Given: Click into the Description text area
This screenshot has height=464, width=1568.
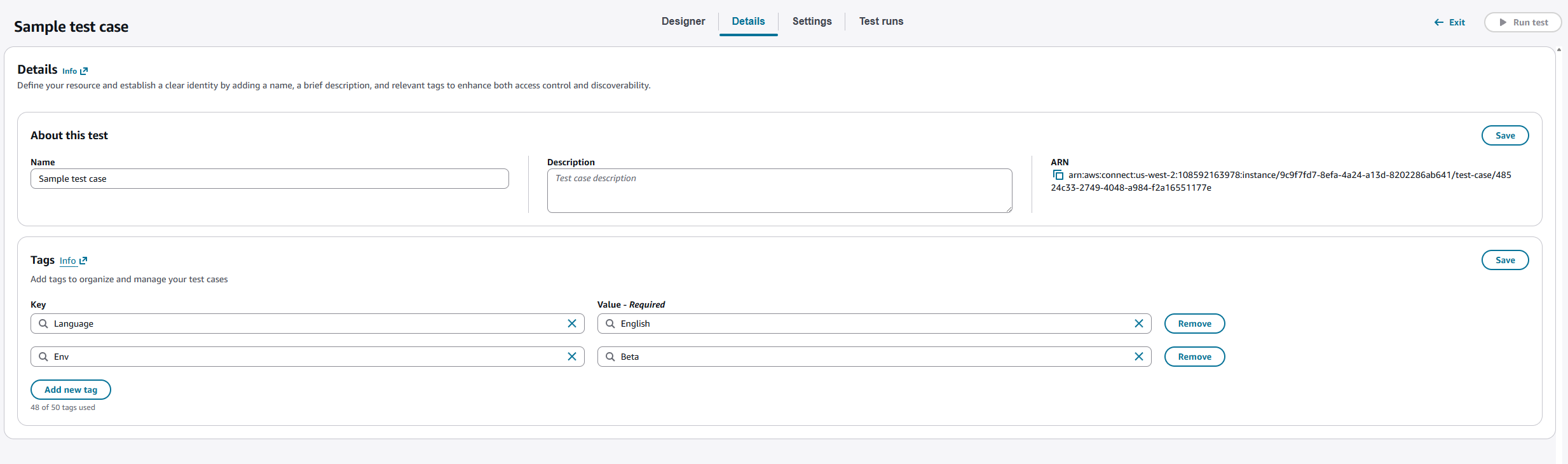Looking at the screenshot, I should 779,191.
